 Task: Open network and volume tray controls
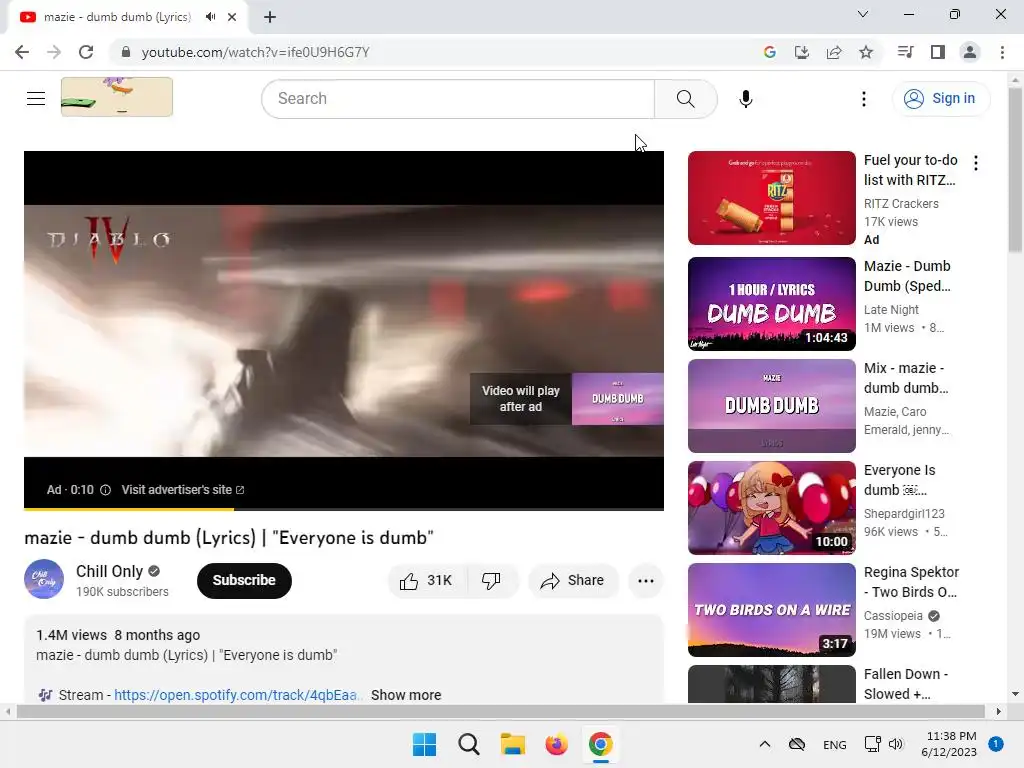[884, 744]
